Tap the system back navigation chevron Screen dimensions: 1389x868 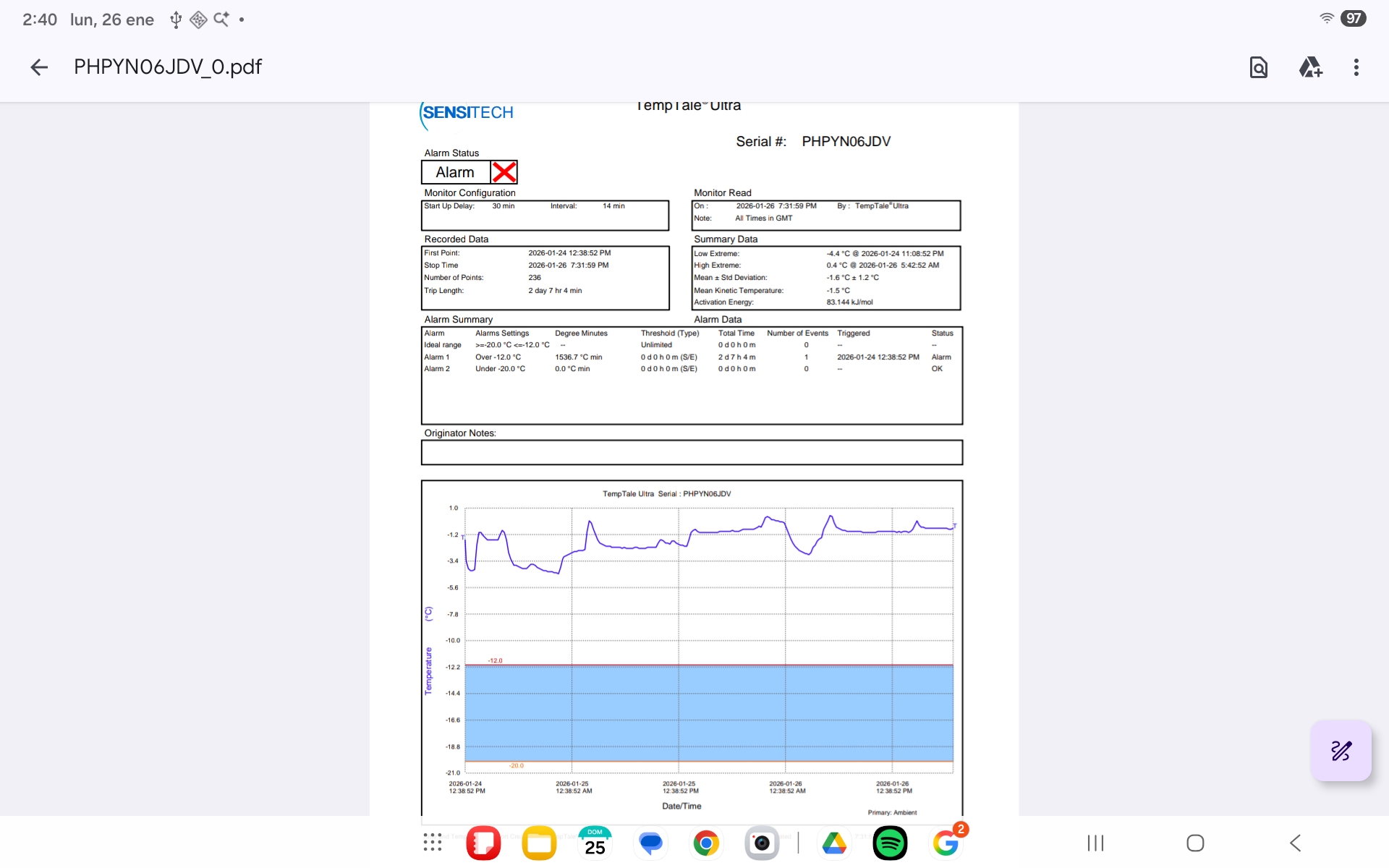tap(1295, 843)
